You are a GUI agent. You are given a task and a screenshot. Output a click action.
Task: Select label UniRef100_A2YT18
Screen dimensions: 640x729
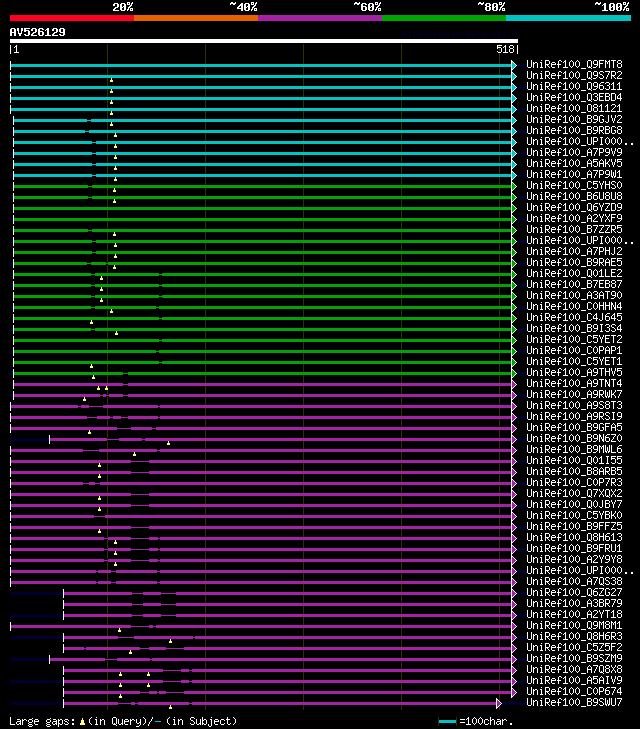[x=574, y=615]
